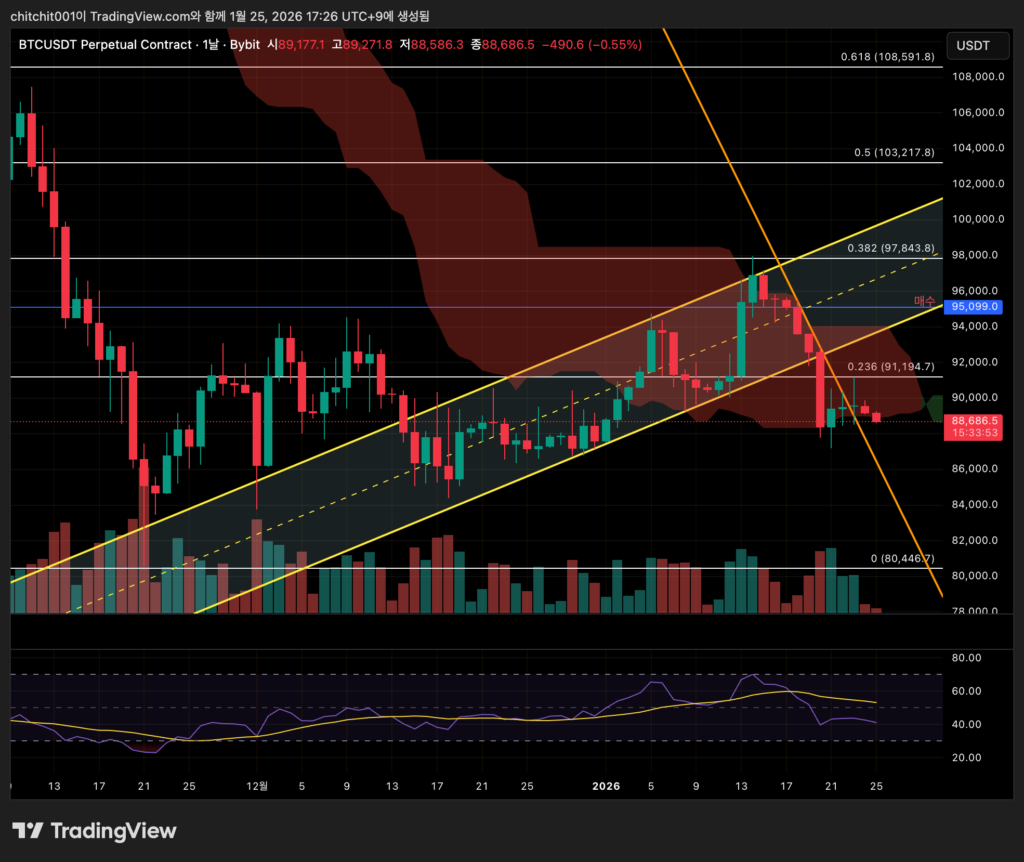
Task: Open the USDT currency selector
Action: [x=972, y=46]
